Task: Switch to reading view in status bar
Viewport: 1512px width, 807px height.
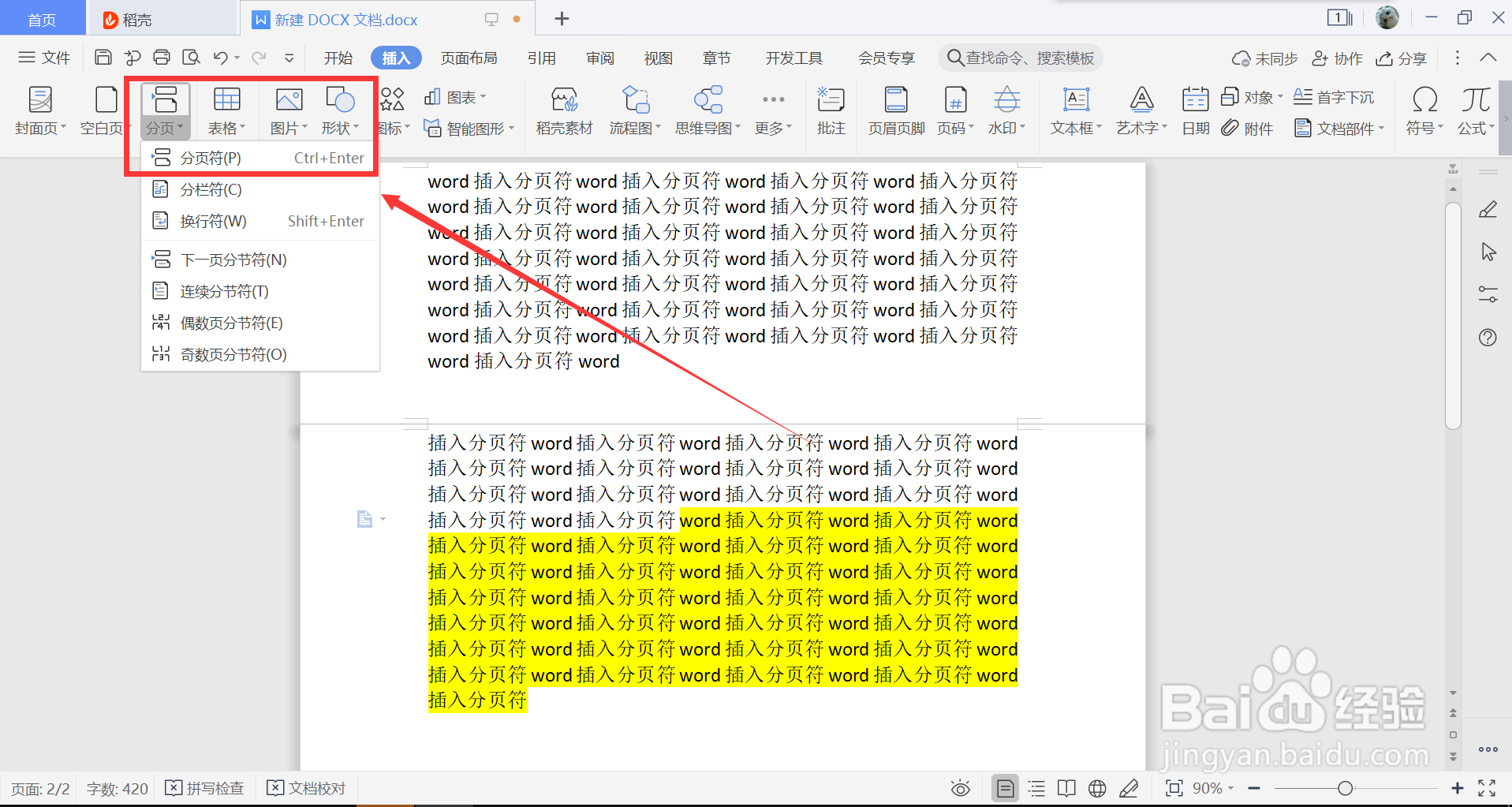Action: point(1066,788)
